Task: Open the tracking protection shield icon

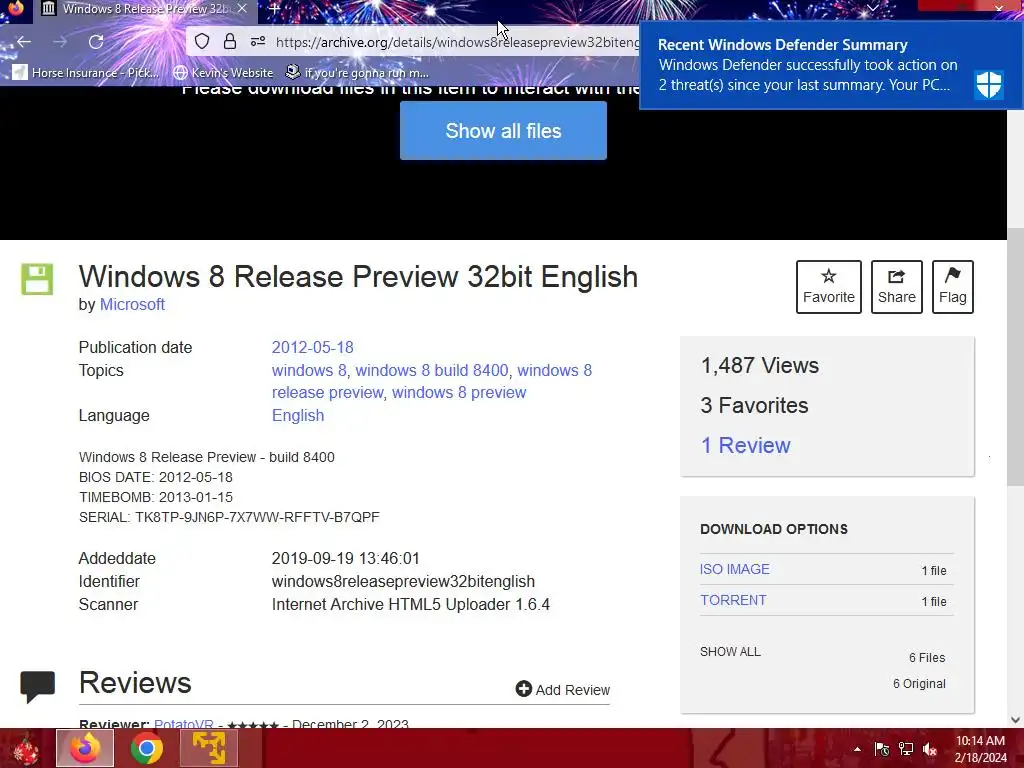Action: tap(202, 42)
